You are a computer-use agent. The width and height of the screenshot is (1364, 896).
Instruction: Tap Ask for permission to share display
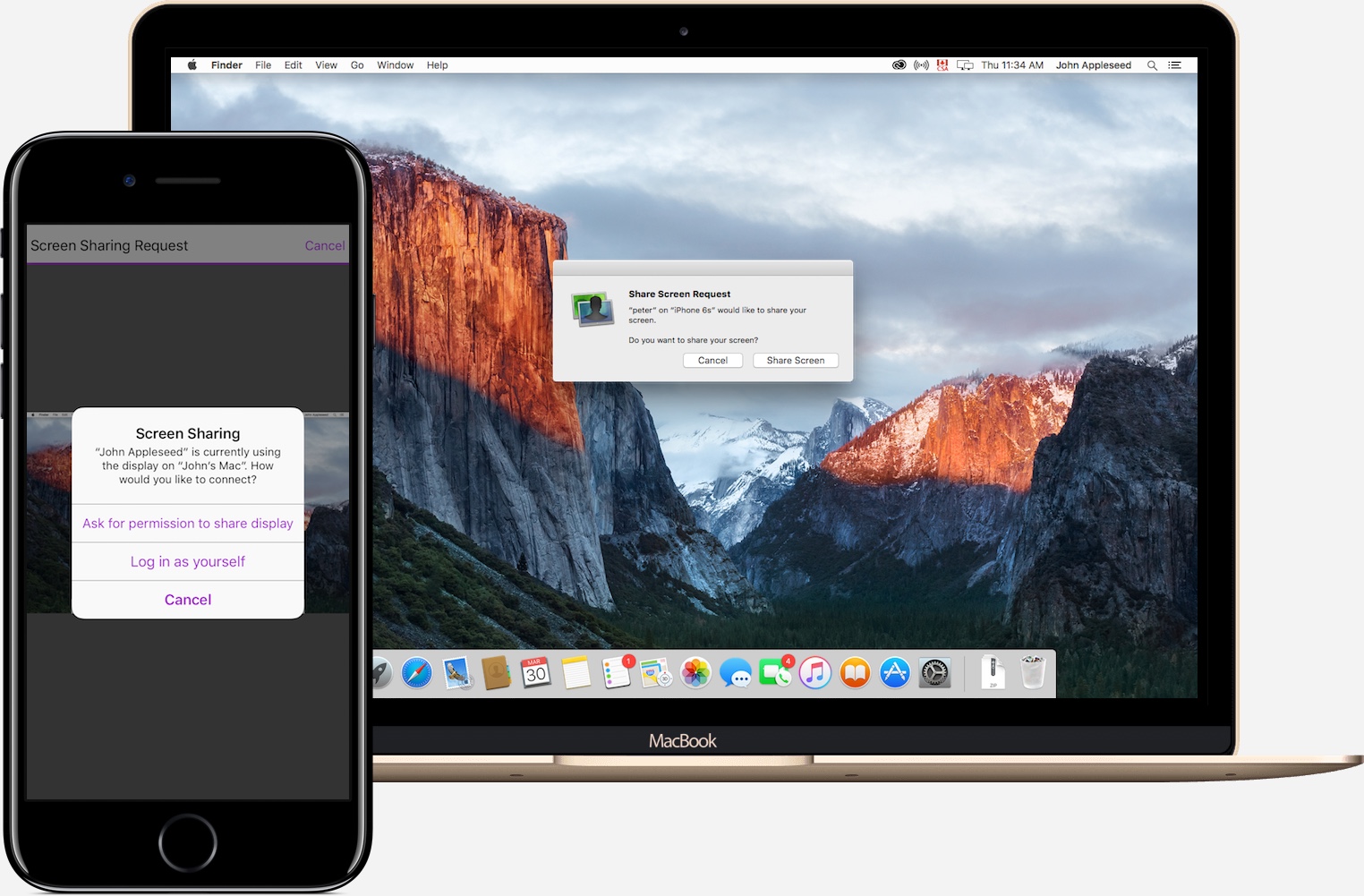pyautogui.click(x=188, y=524)
